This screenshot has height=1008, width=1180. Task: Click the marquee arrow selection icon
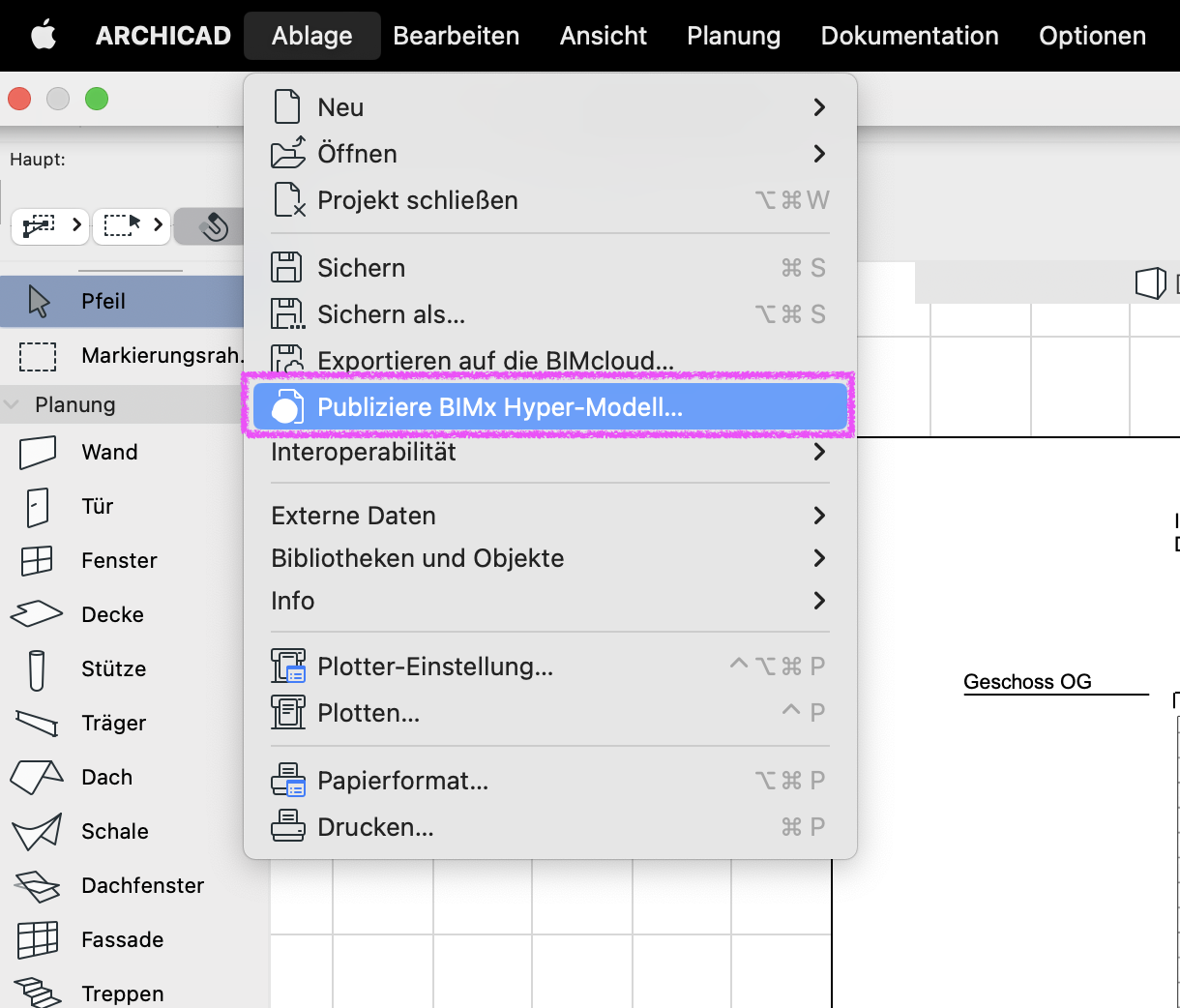pyautogui.click(x=123, y=225)
